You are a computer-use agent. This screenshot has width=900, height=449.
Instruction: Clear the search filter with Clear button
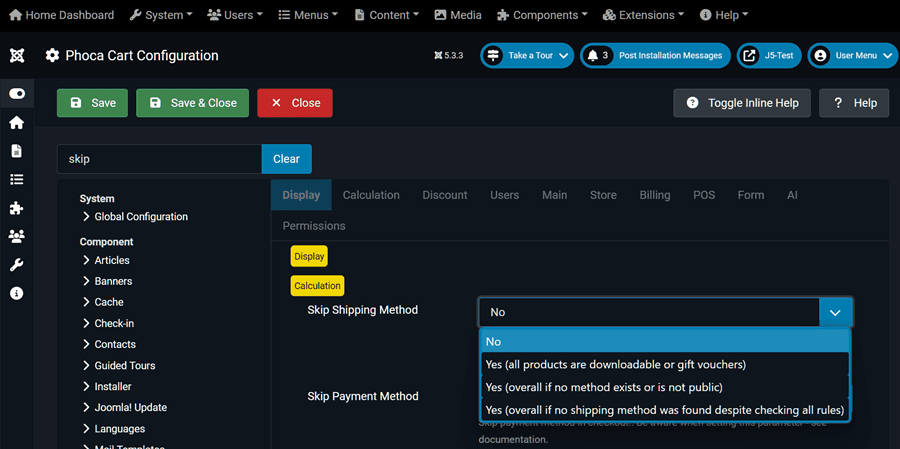(286, 159)
